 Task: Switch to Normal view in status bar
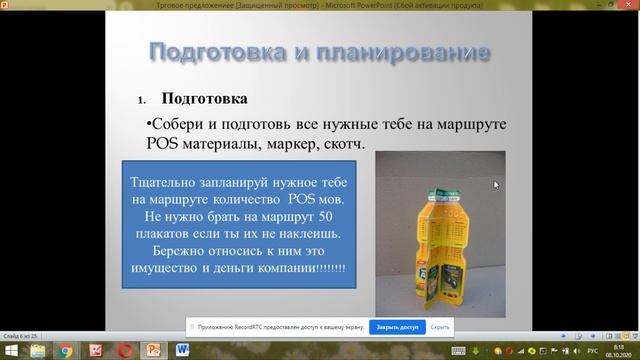coord(609,336)
